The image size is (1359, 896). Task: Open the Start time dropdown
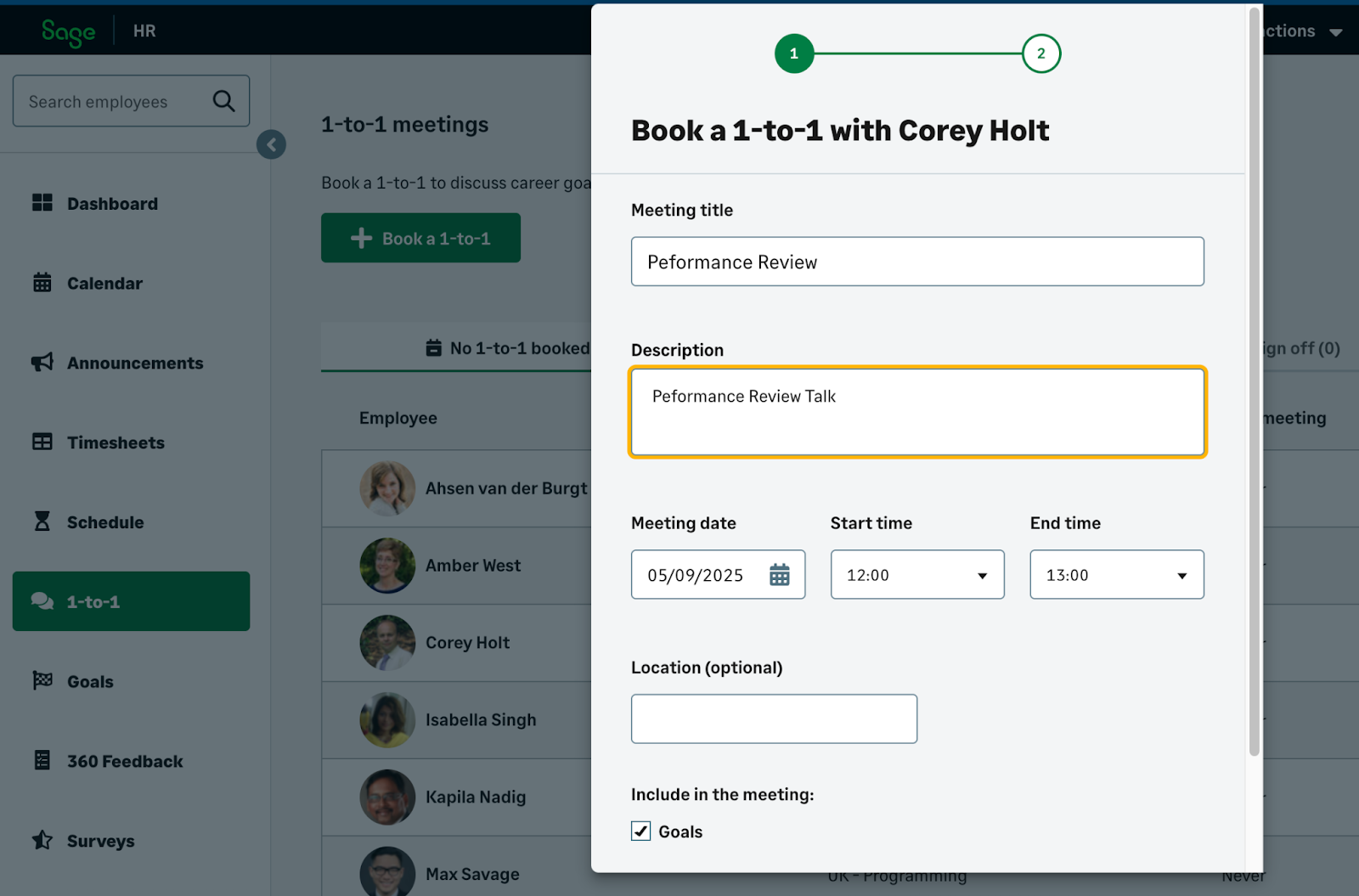(x=917, y=575)
